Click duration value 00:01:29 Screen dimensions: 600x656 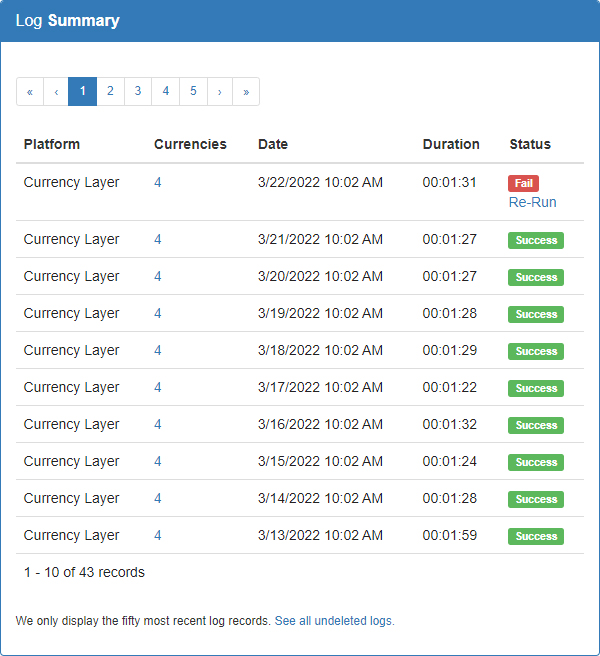tap(449, 351)
